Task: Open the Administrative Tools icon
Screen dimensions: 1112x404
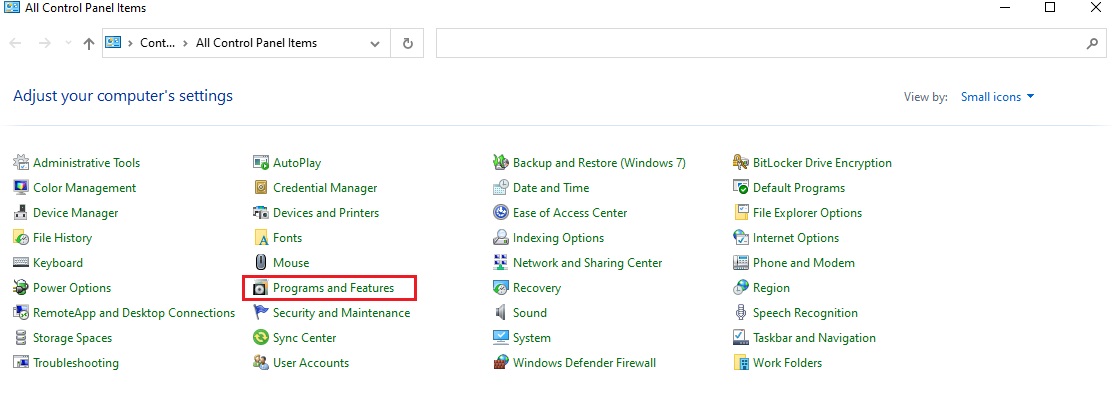Action: click(21, 163)
